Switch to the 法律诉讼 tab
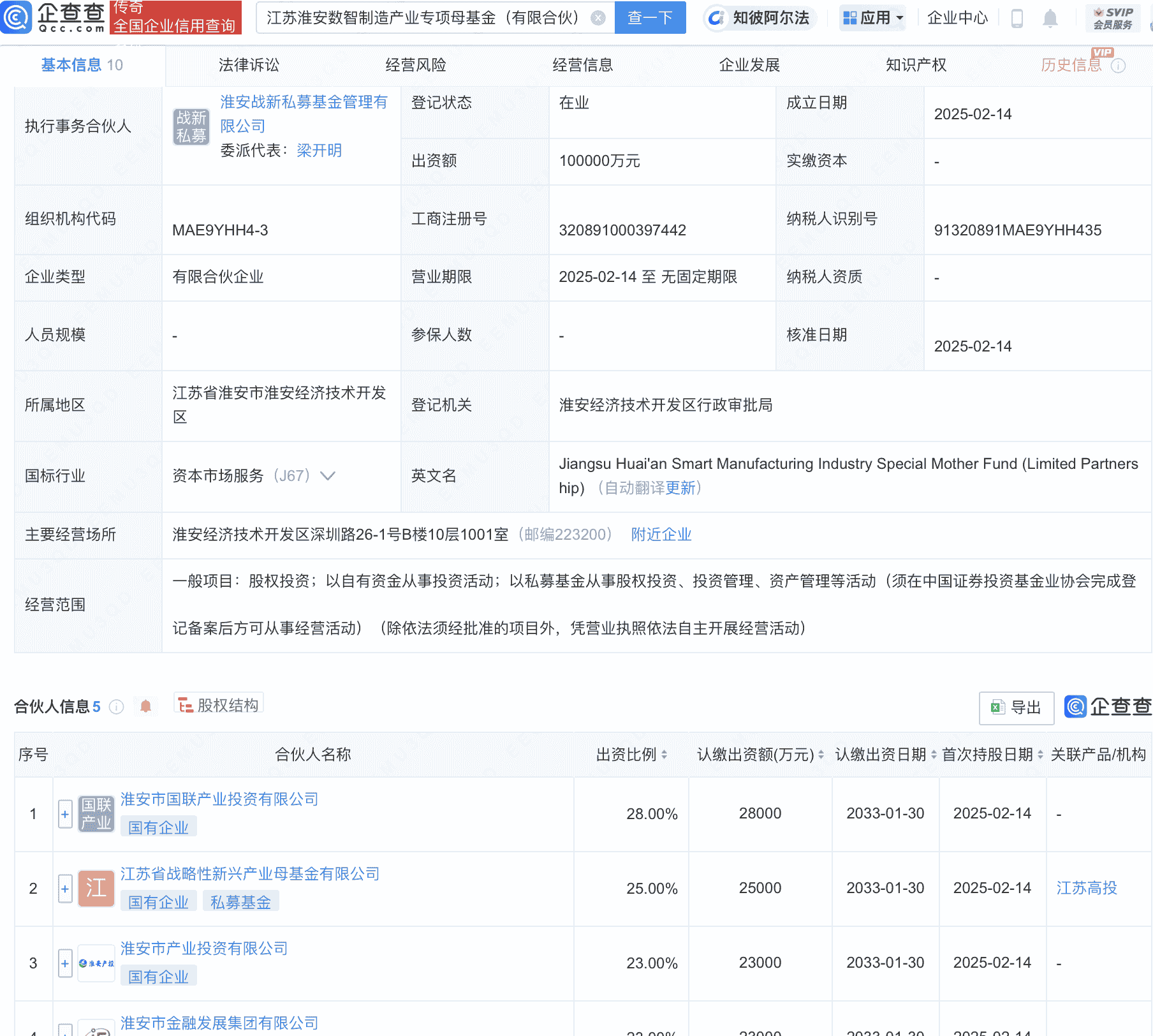Viewport: 1153px width, 1036px height. (x=248, y=64)
